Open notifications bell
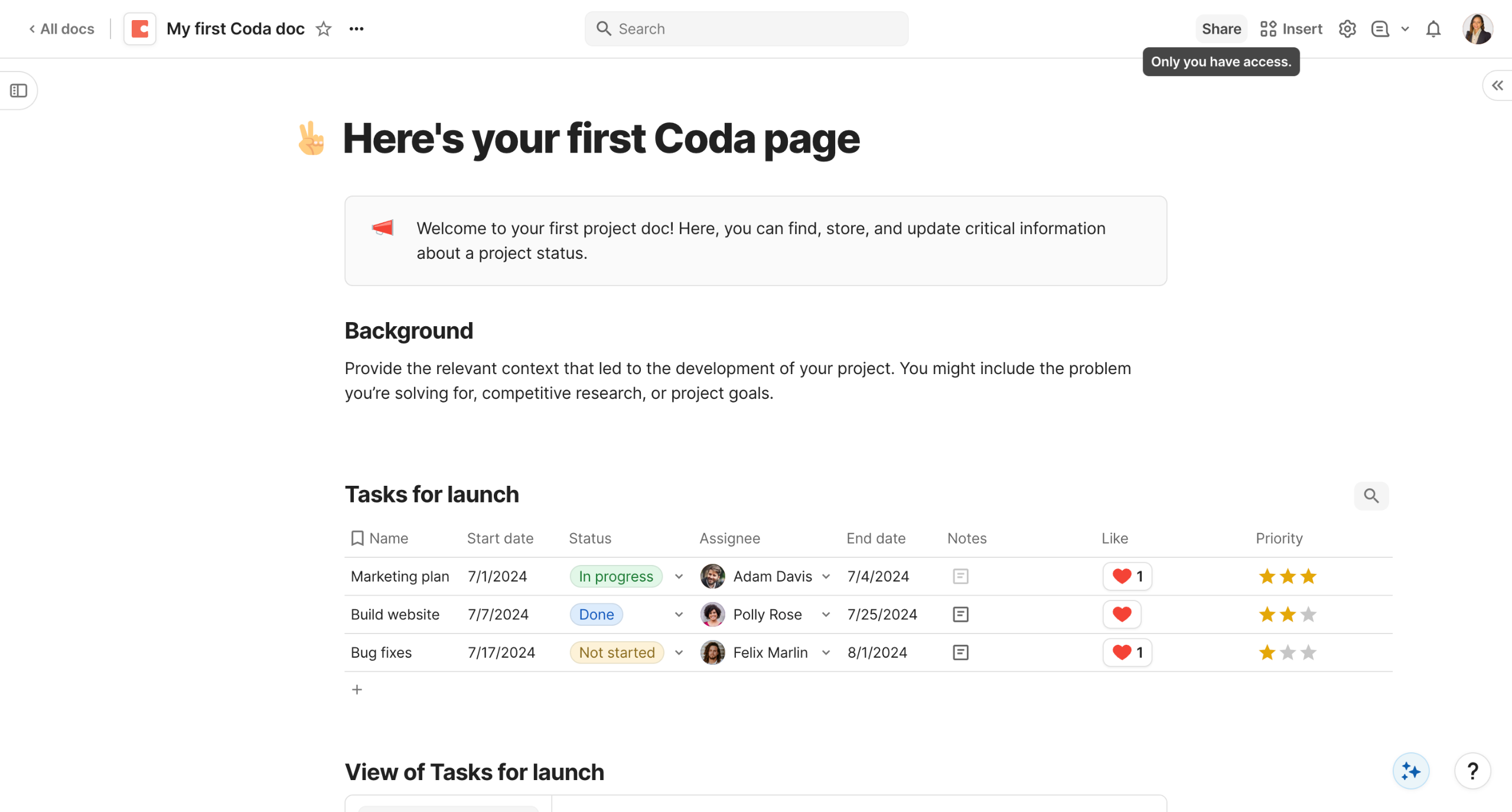The width and height of the screenshot is (1512, 812). click(1433, 29)
